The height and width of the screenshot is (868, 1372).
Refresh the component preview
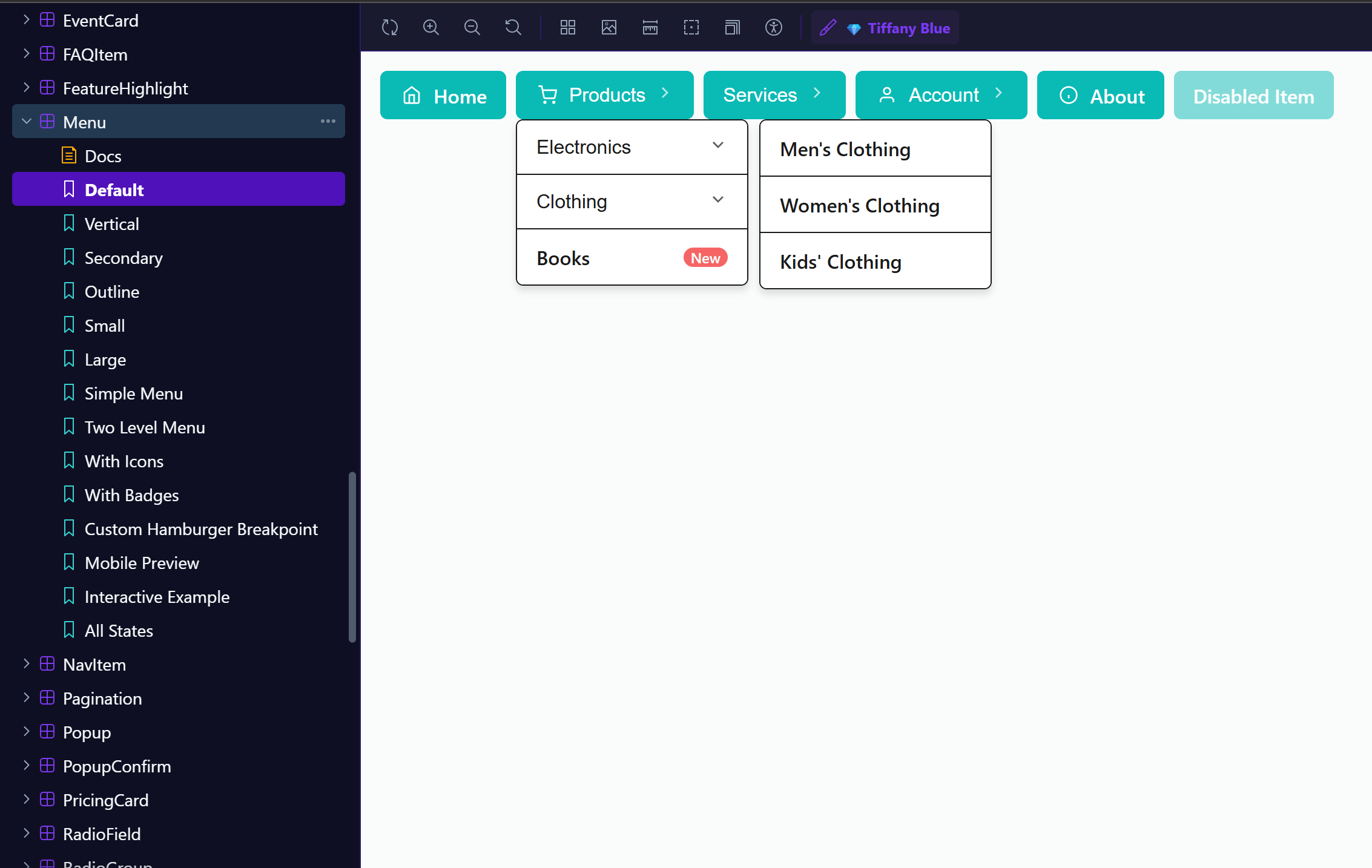point(389,27)
